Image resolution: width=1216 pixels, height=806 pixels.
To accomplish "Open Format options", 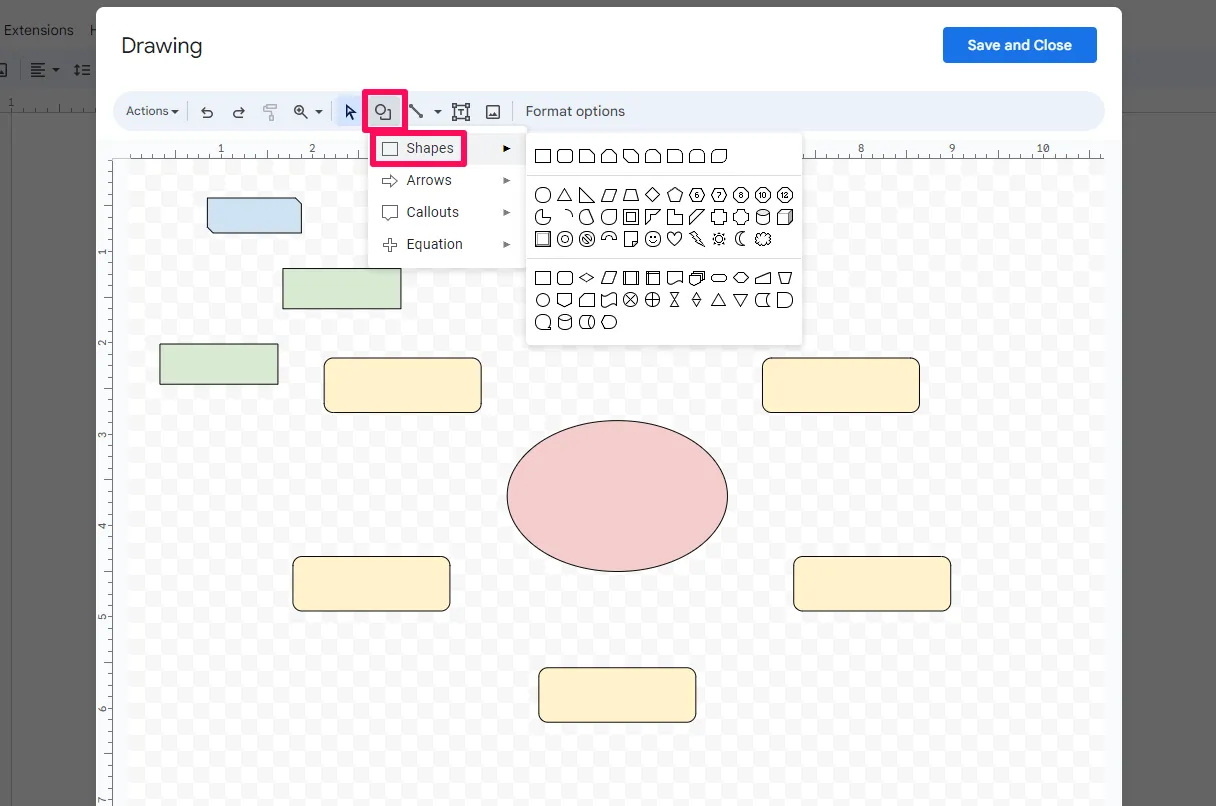I will pyautogui.click(x=575, y=111).
